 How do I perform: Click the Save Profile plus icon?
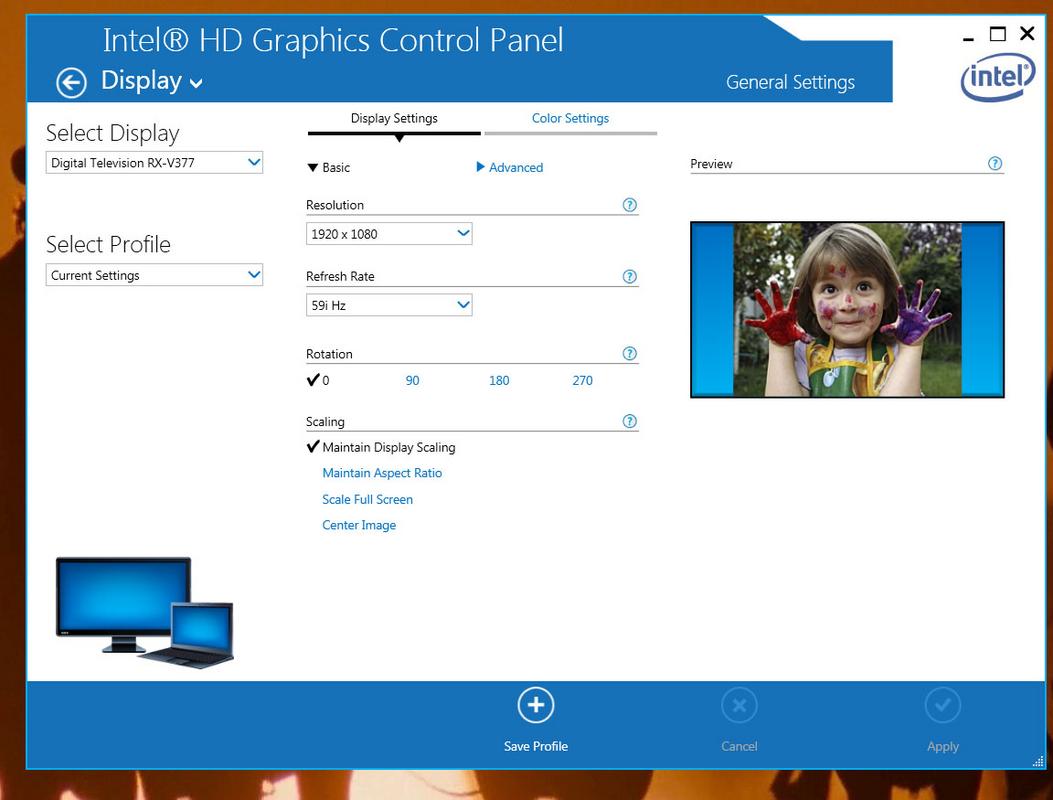536,705
